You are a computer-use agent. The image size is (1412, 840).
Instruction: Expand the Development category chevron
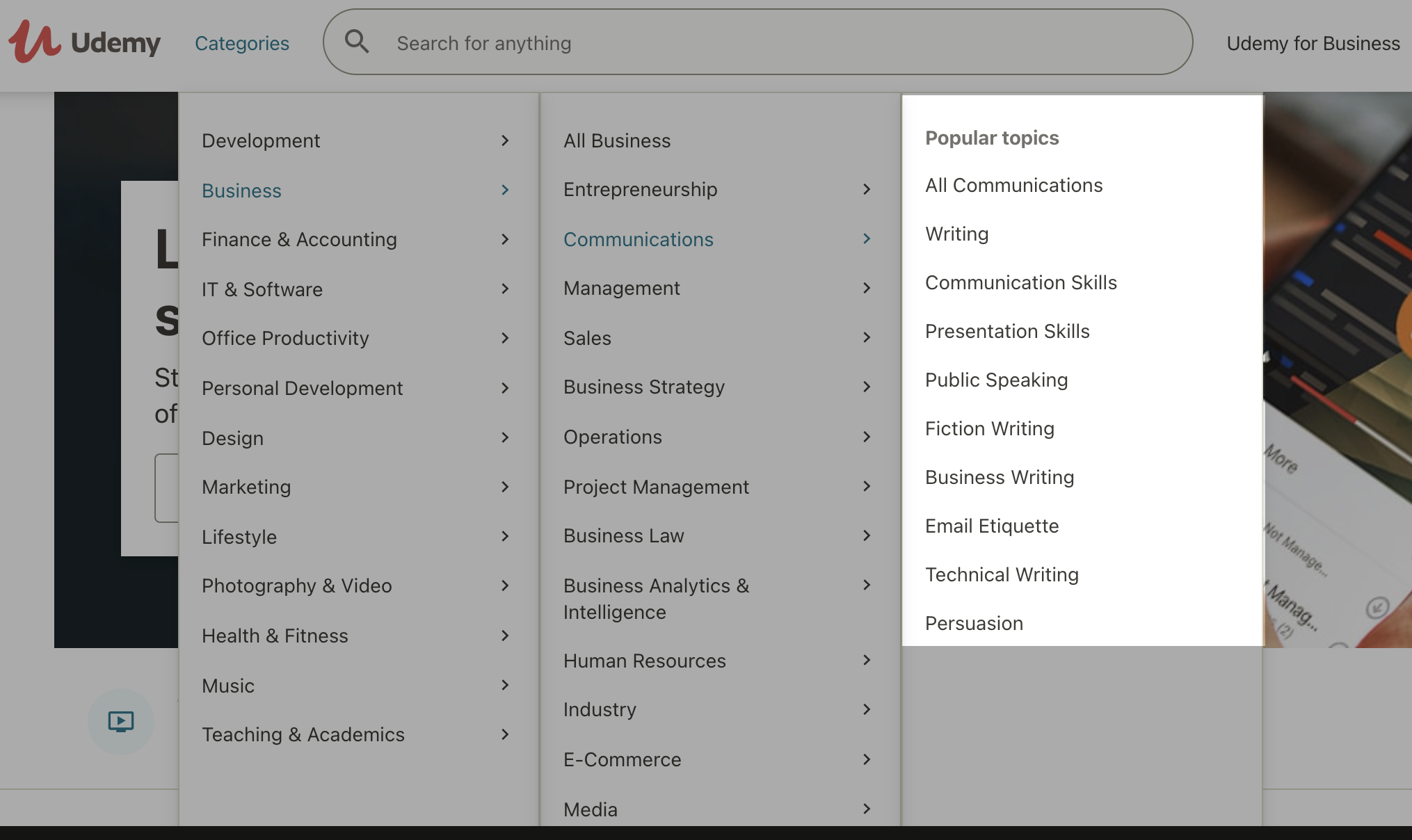pos(505,140)
